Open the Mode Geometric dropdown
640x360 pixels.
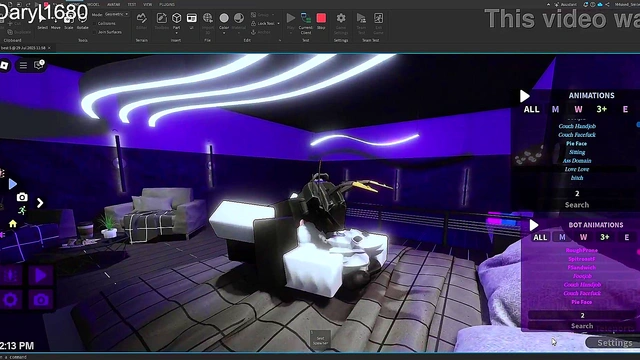(x=116, y=14)
